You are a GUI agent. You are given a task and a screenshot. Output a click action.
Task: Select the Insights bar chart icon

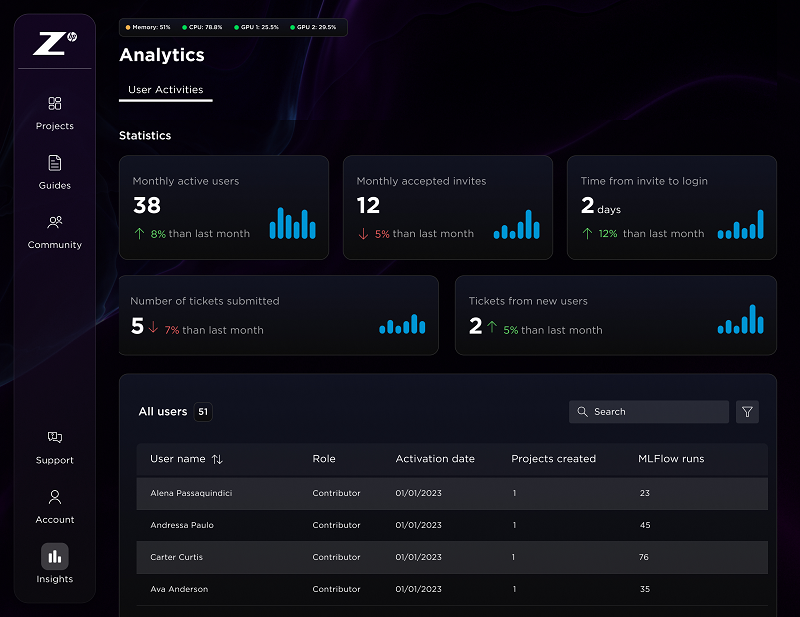[x=55, y=556]
